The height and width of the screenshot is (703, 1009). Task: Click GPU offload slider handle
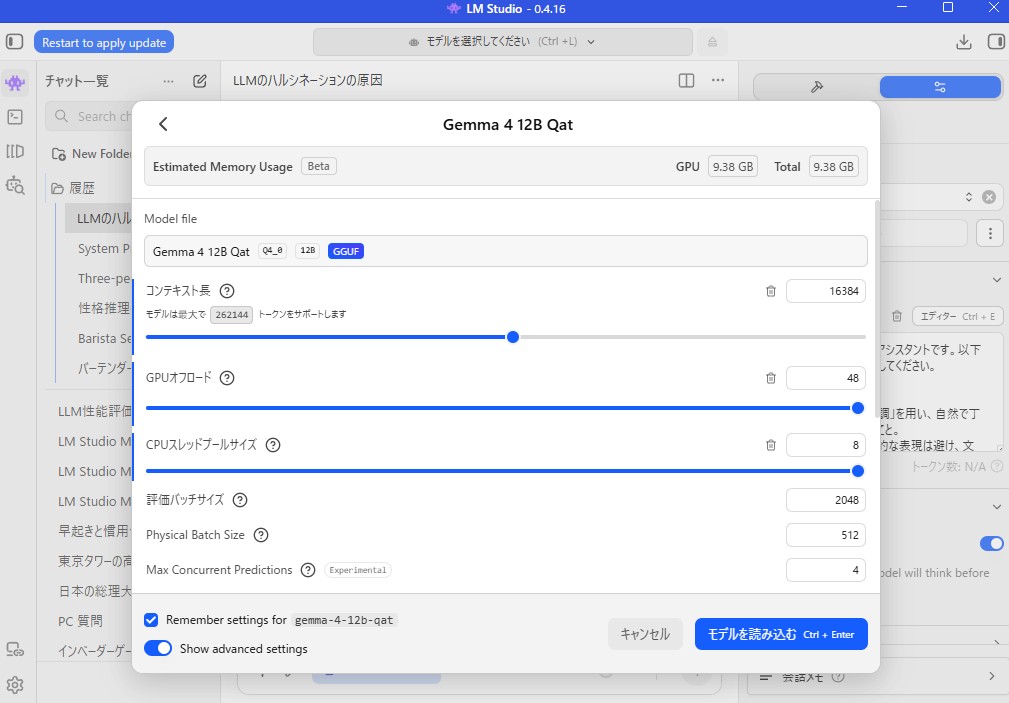[x=858, y=408]
